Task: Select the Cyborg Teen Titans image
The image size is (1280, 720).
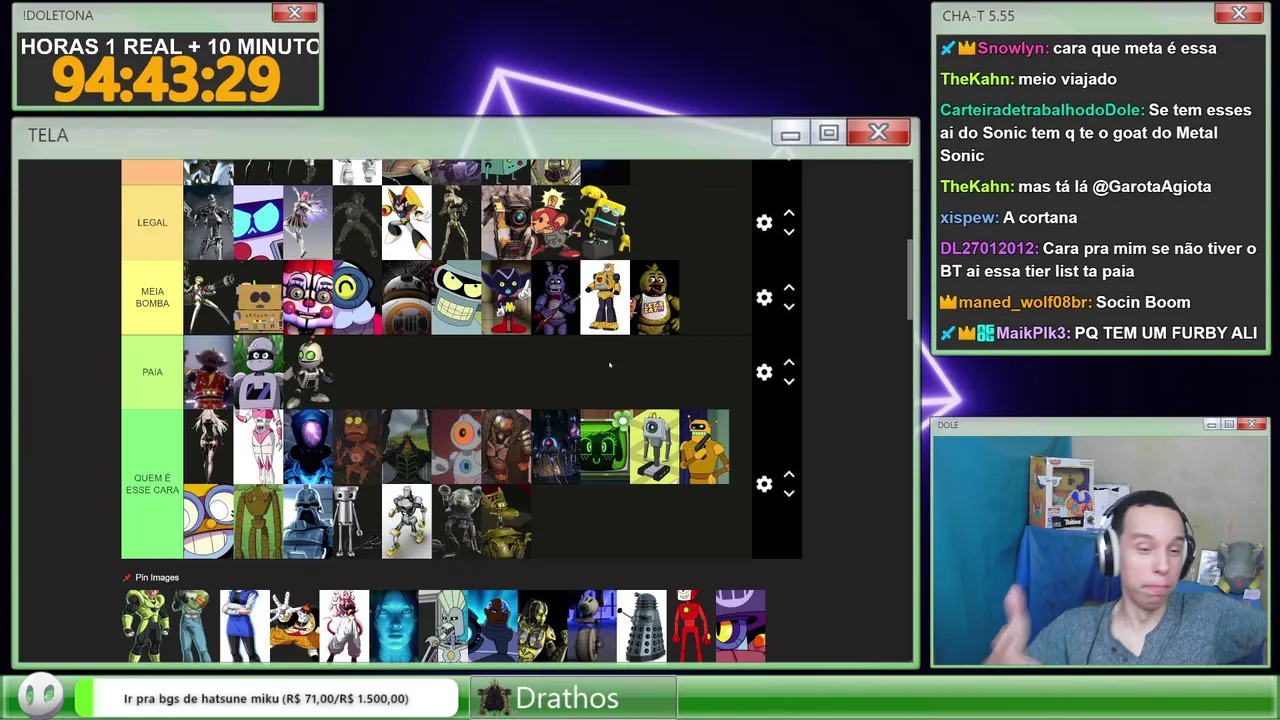Action: point(493,626)
